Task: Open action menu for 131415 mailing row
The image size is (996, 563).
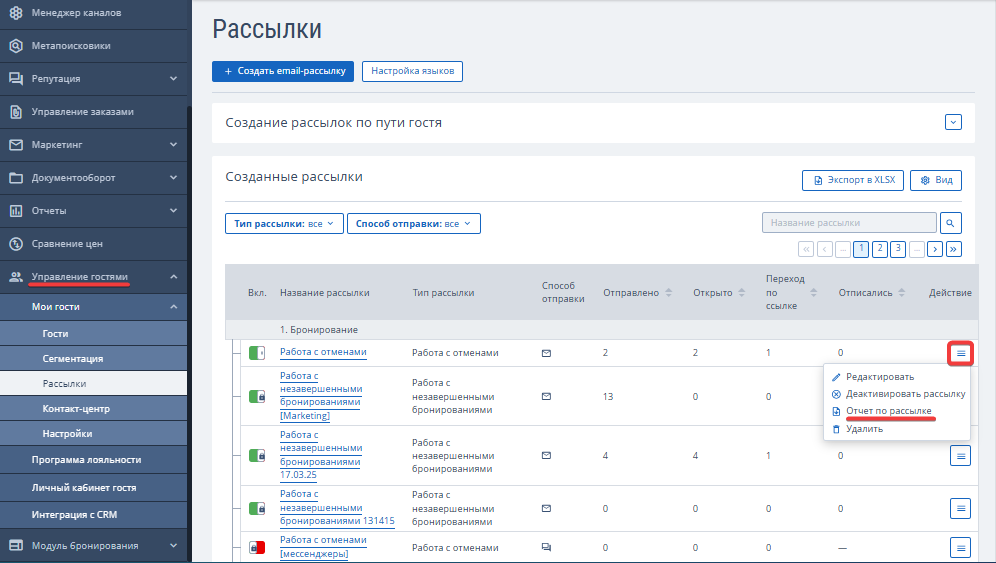Action: coord(960,508)
